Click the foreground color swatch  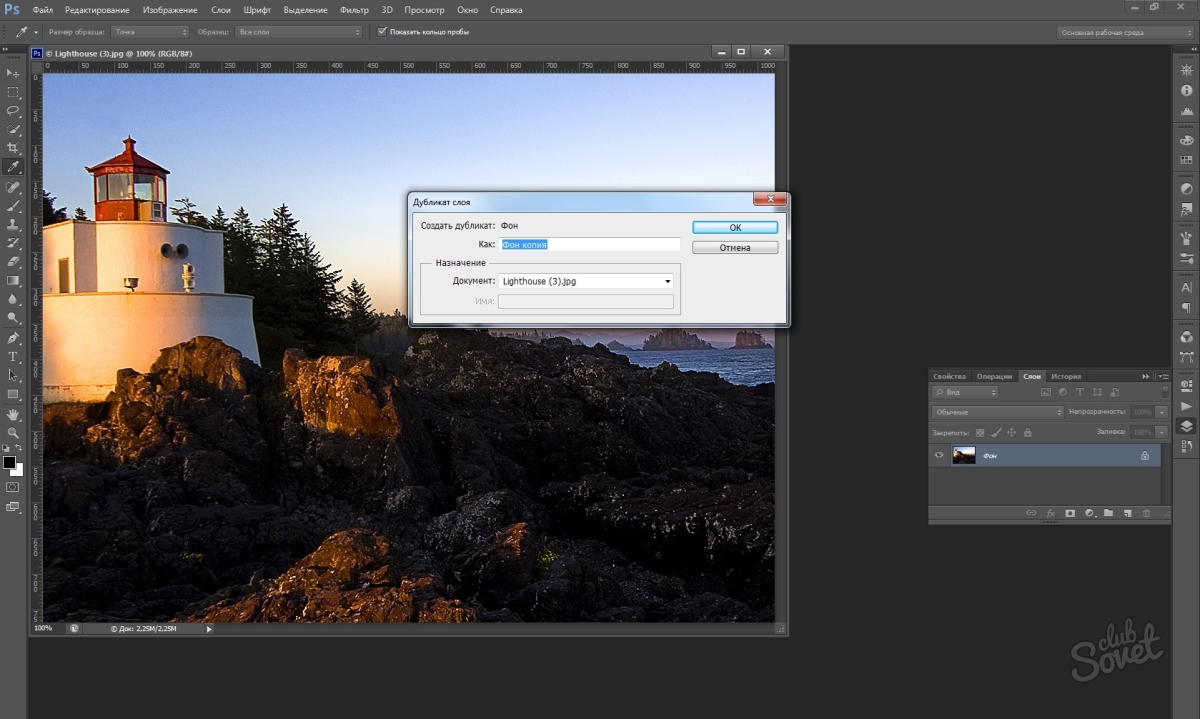pyautogui.click(x=9, y=463)
